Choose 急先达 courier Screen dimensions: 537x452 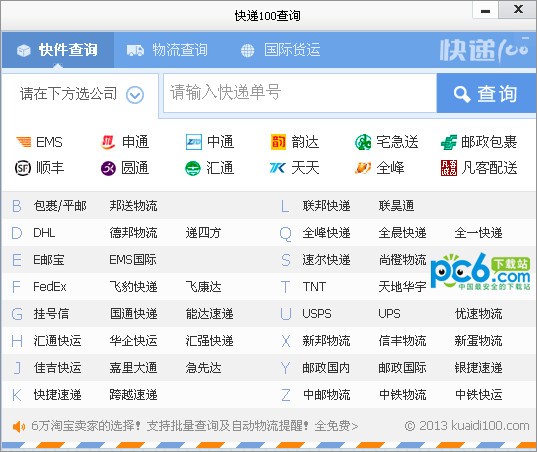click(203, 368)
